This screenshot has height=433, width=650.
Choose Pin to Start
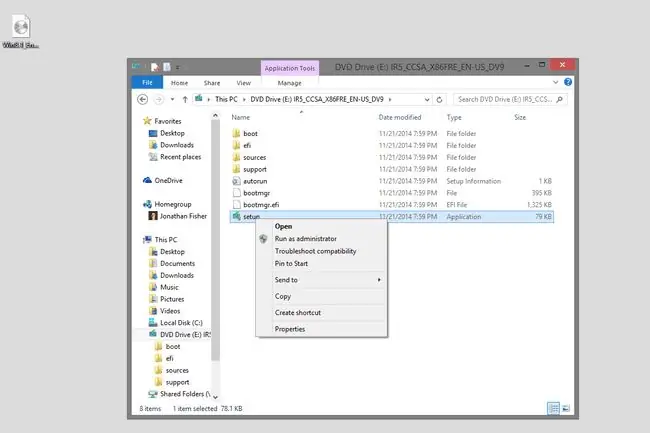(322, 264)
